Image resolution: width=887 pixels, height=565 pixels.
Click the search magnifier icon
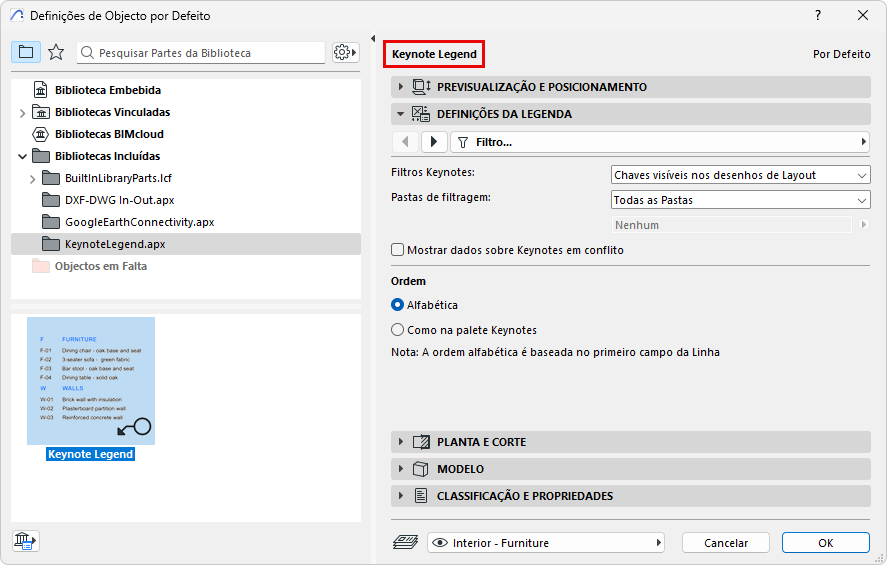[x=87, y=53]
